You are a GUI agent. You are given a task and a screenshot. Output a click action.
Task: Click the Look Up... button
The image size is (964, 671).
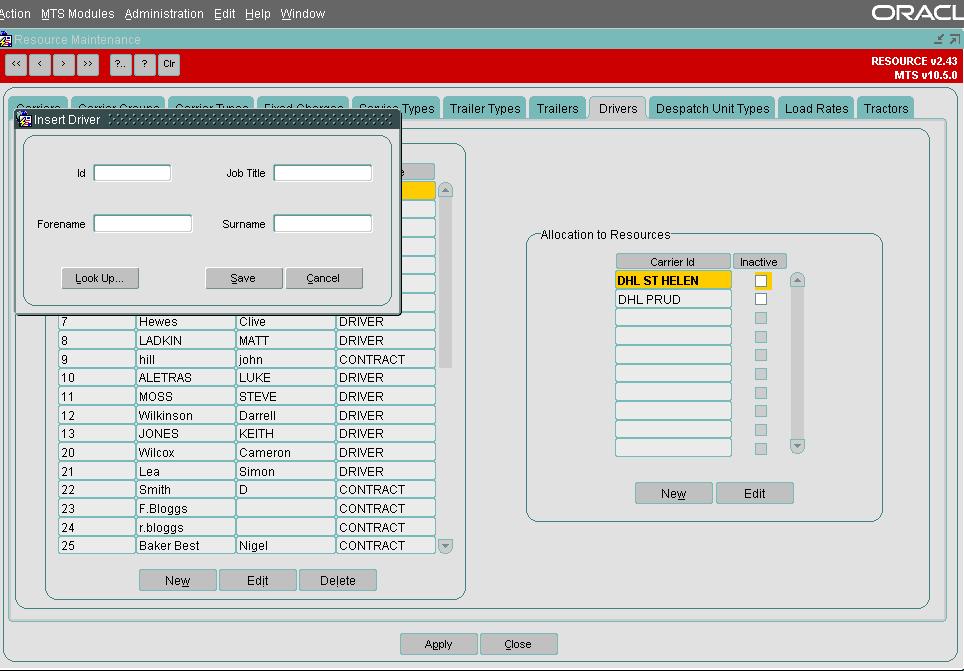tap(100, 278)
